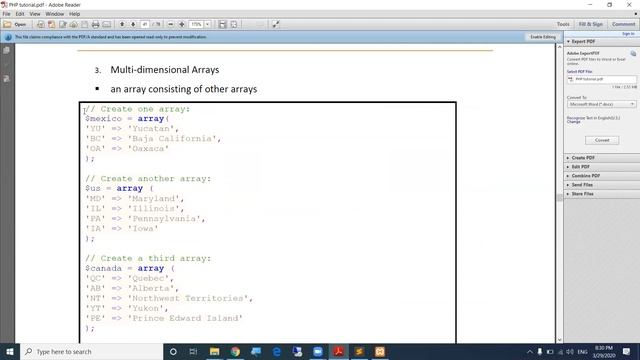Open the File menu
This screenshot has width=640, height=360.
tap(7, 14)
